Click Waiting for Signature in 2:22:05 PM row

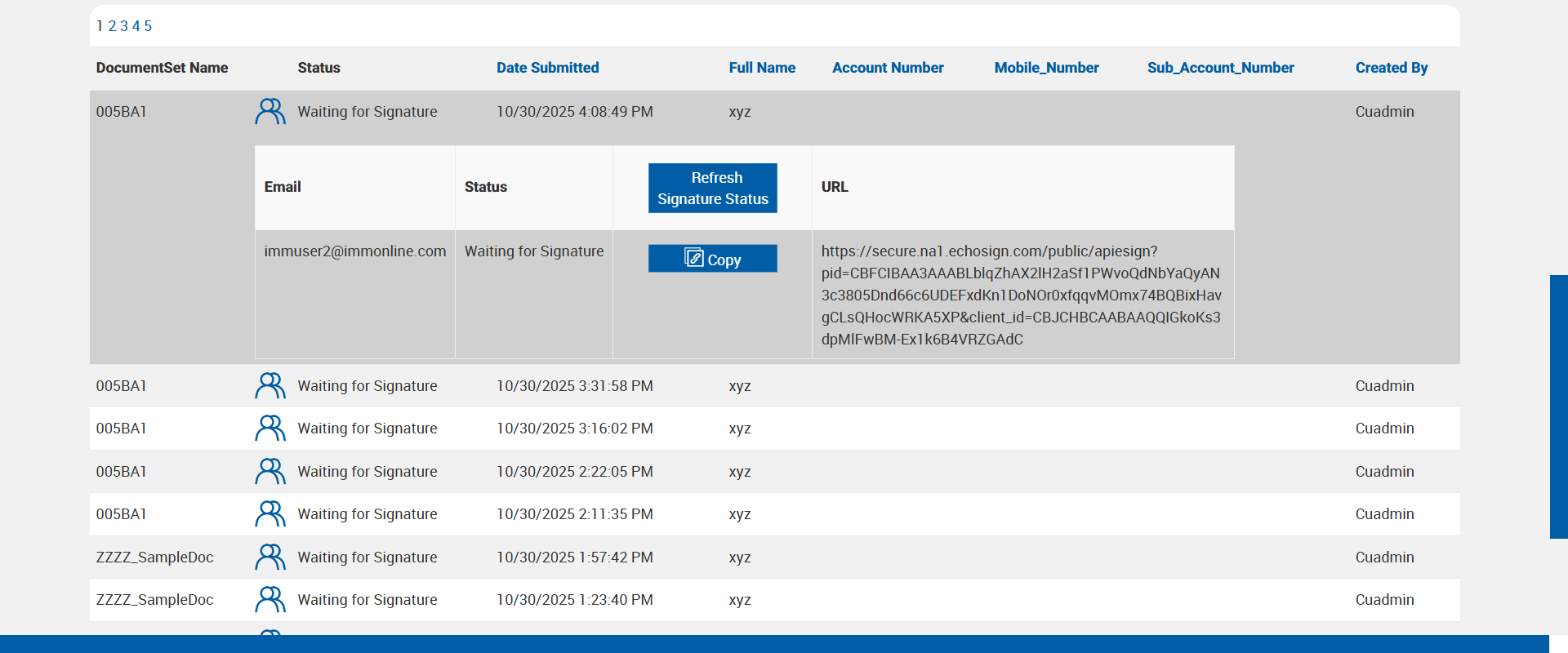click(x=367, y=472)
